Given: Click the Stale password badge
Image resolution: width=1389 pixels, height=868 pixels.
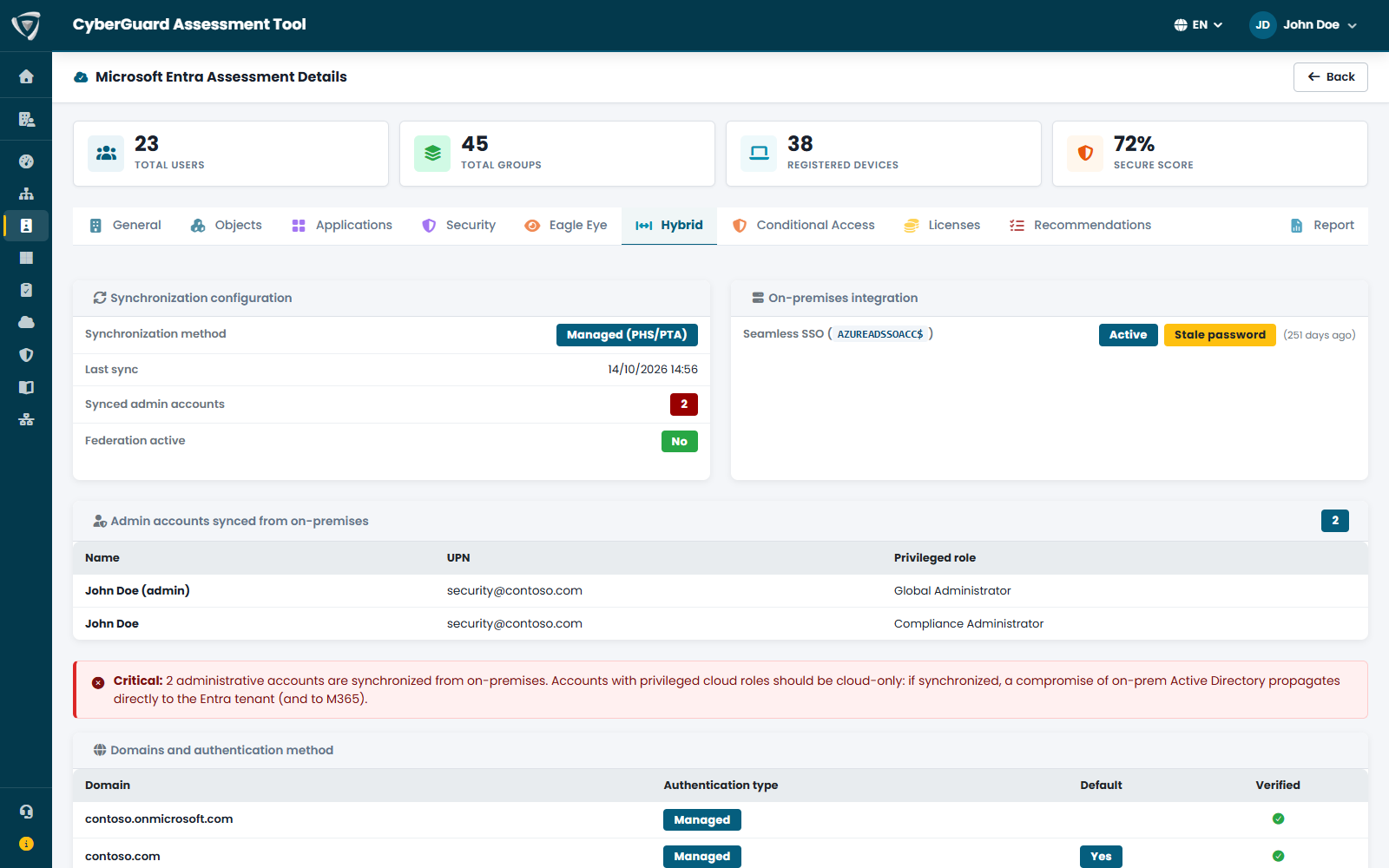Looking at the screenshot, I should click(1220, 335).
